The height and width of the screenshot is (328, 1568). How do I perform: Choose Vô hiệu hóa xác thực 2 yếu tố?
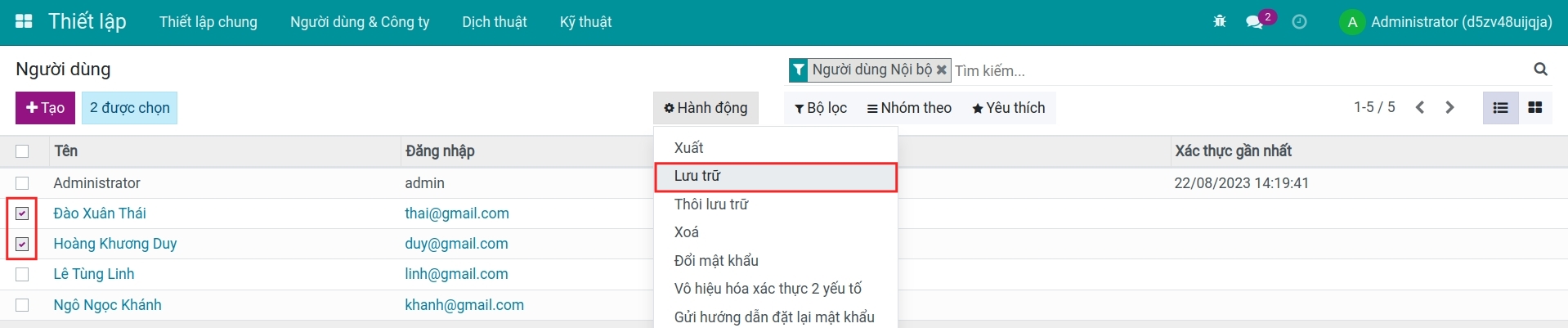[x=776, y=289]
